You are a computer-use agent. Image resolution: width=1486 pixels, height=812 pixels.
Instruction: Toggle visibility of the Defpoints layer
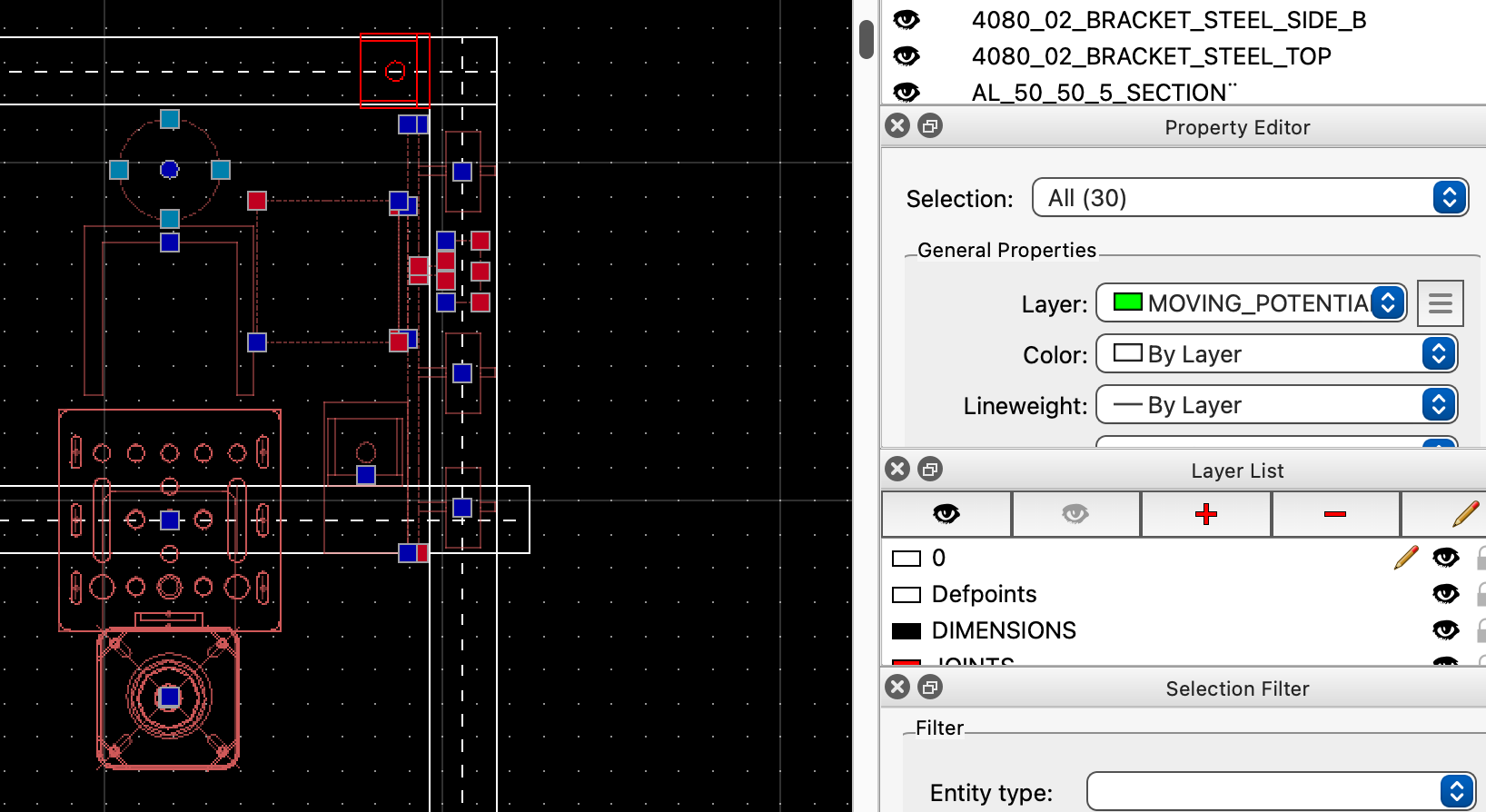click(1445, 594)
